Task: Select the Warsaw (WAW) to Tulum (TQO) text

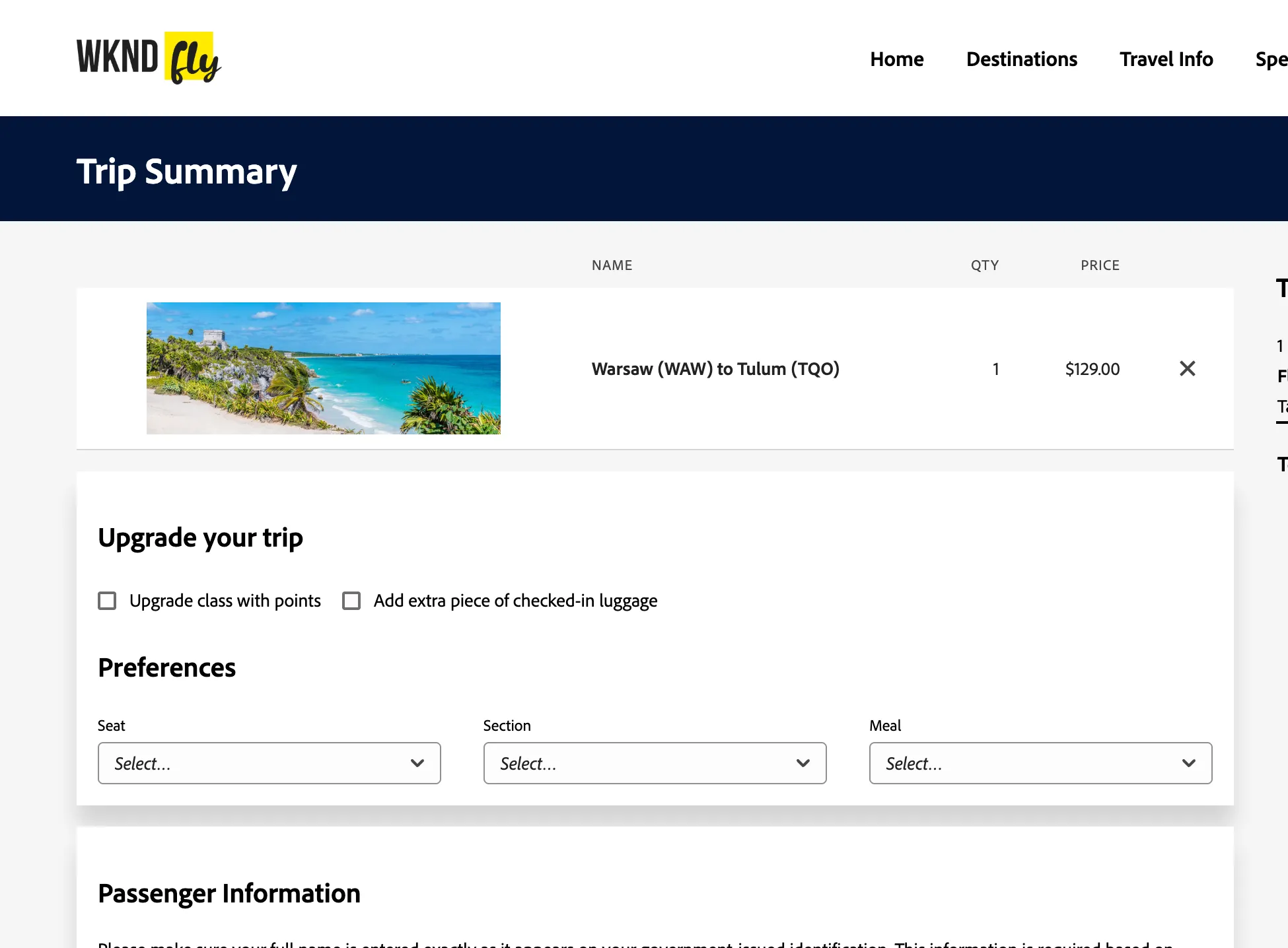Action: 715,368
